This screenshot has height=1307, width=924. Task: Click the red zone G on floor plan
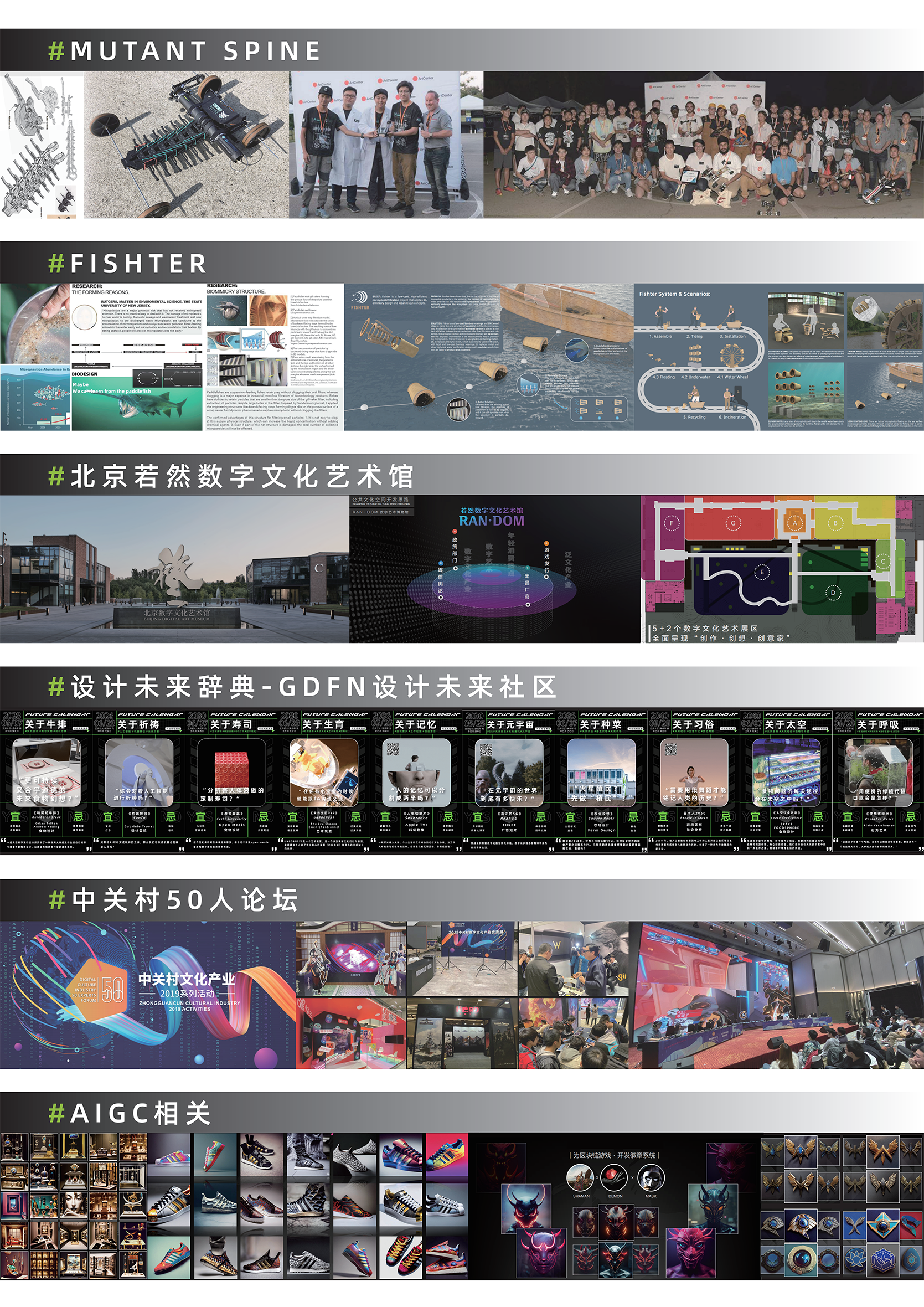(733, 523)
